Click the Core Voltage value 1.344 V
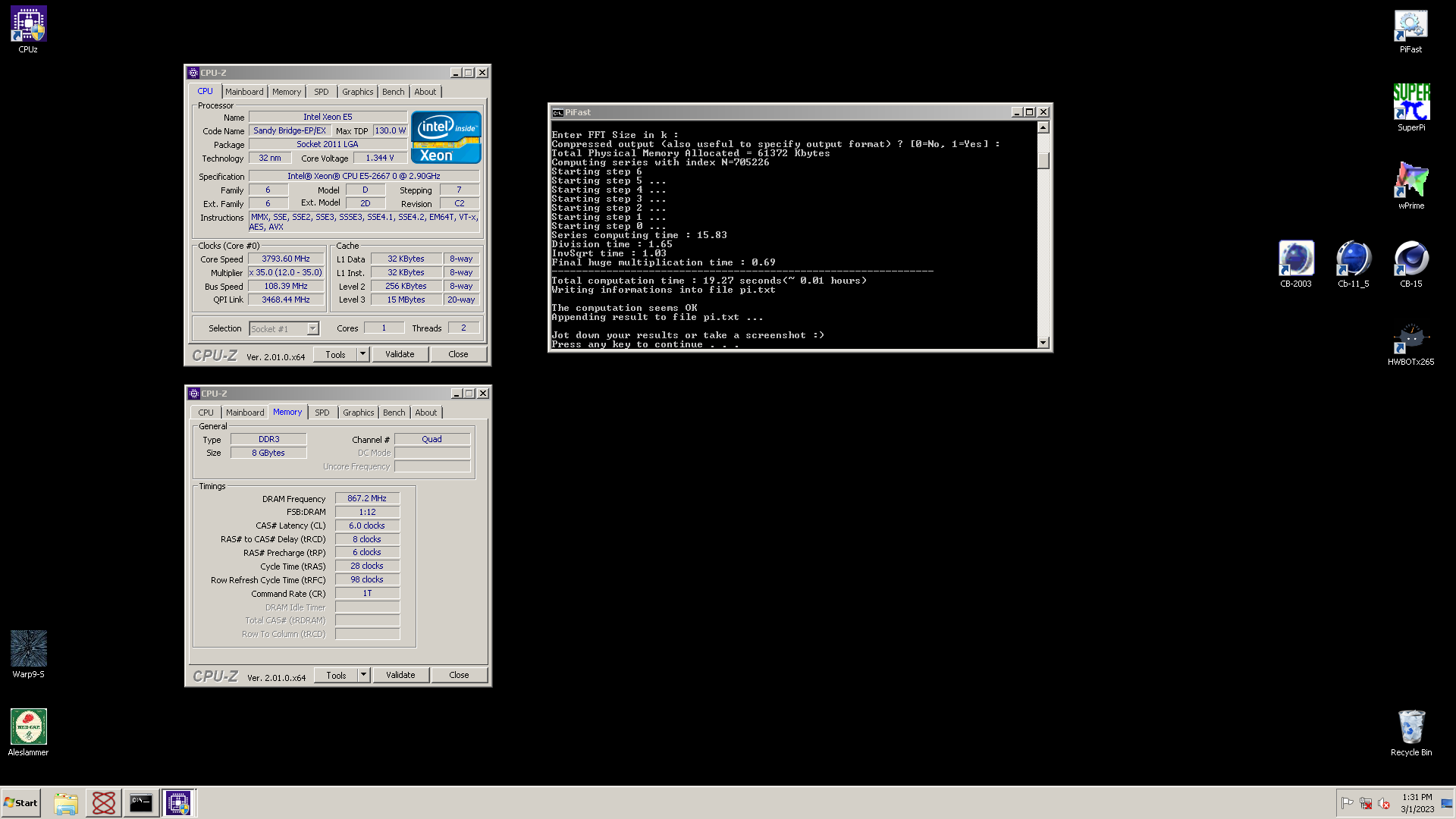 point(380,158)
